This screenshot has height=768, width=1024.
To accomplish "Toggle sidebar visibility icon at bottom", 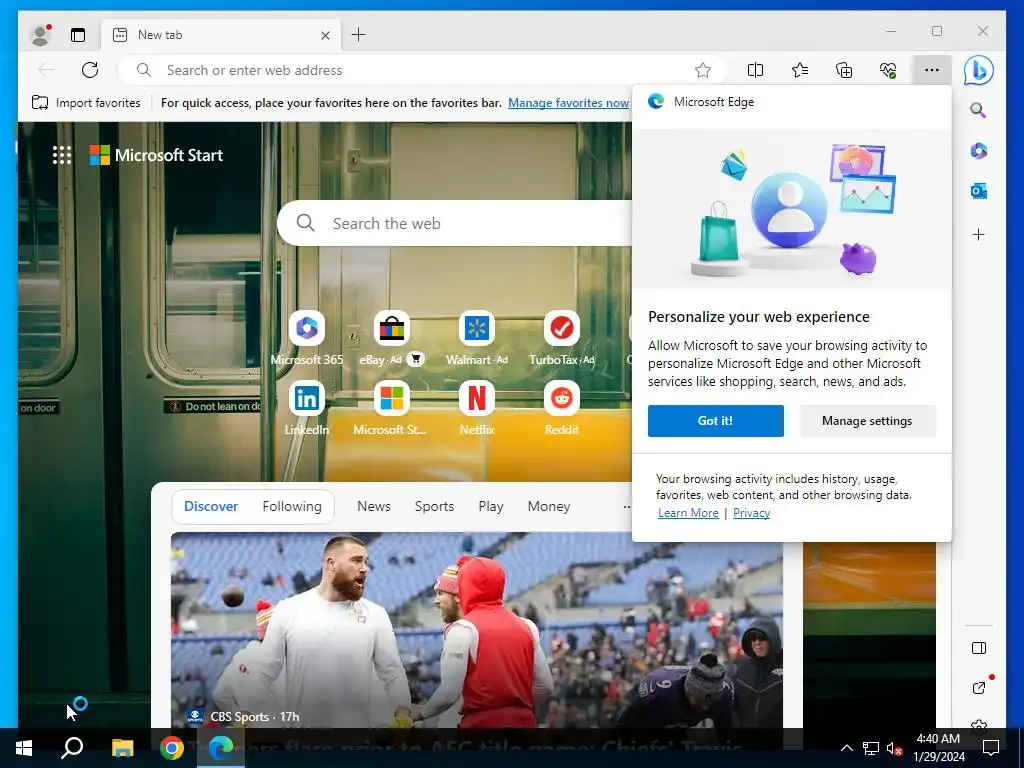I will click(978, 648).
